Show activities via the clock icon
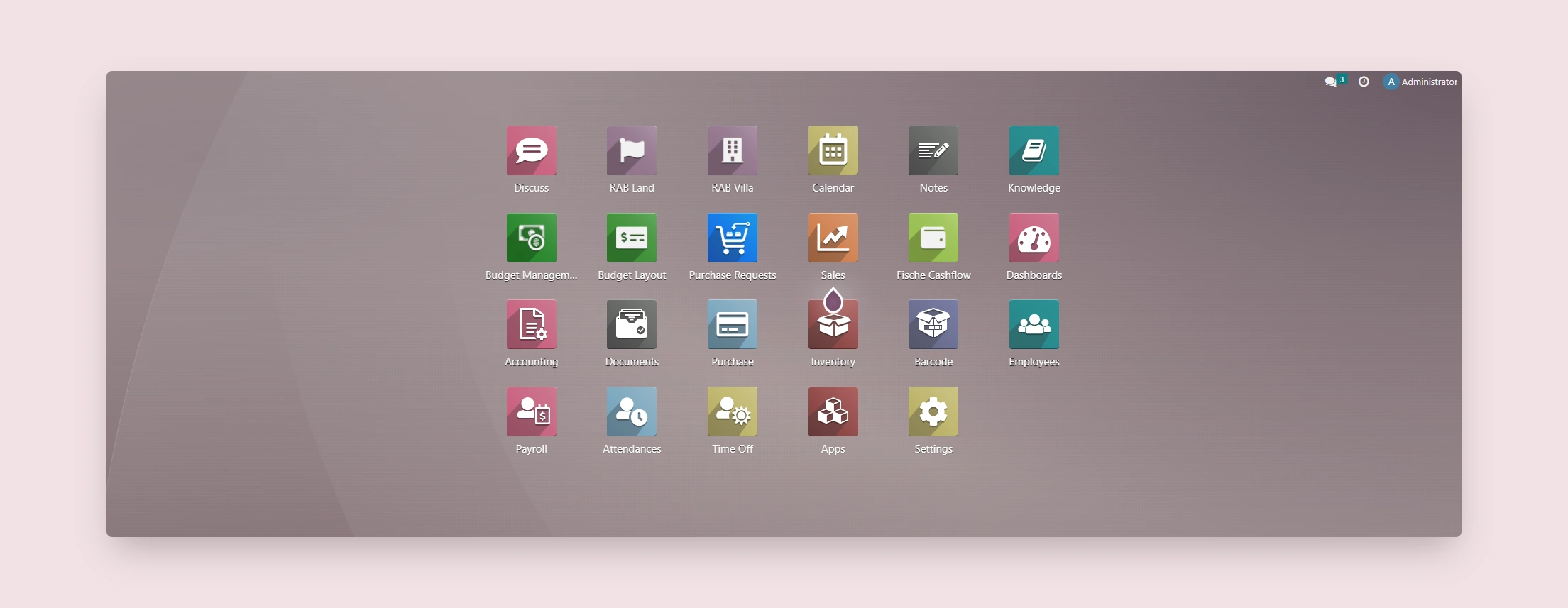 click(1364, 82)
